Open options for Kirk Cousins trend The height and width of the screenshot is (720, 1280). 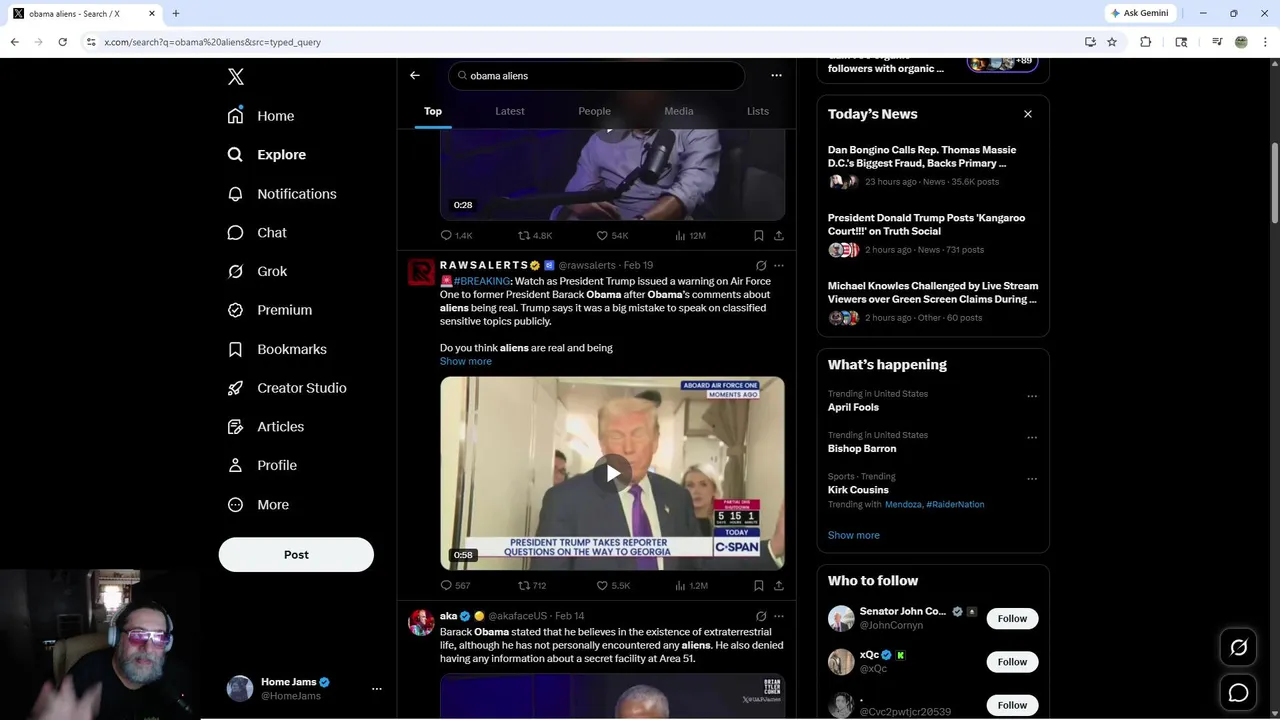coord(1032,478)
